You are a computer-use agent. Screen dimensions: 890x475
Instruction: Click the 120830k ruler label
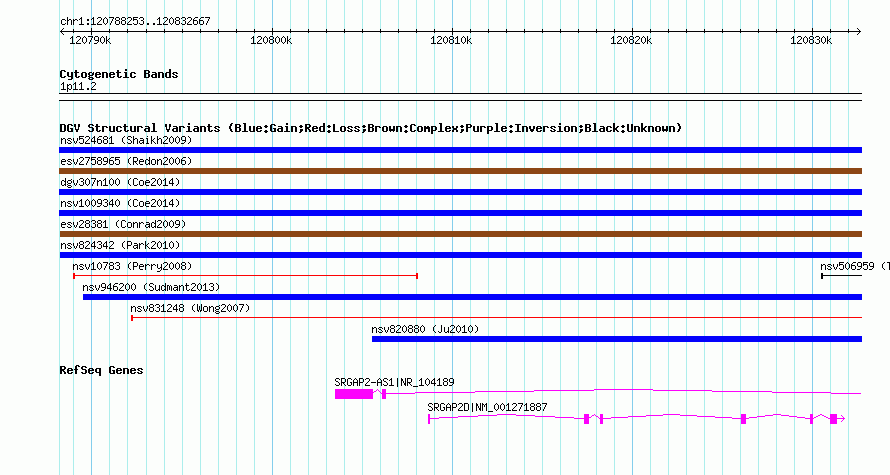click(x=811, y=41)
